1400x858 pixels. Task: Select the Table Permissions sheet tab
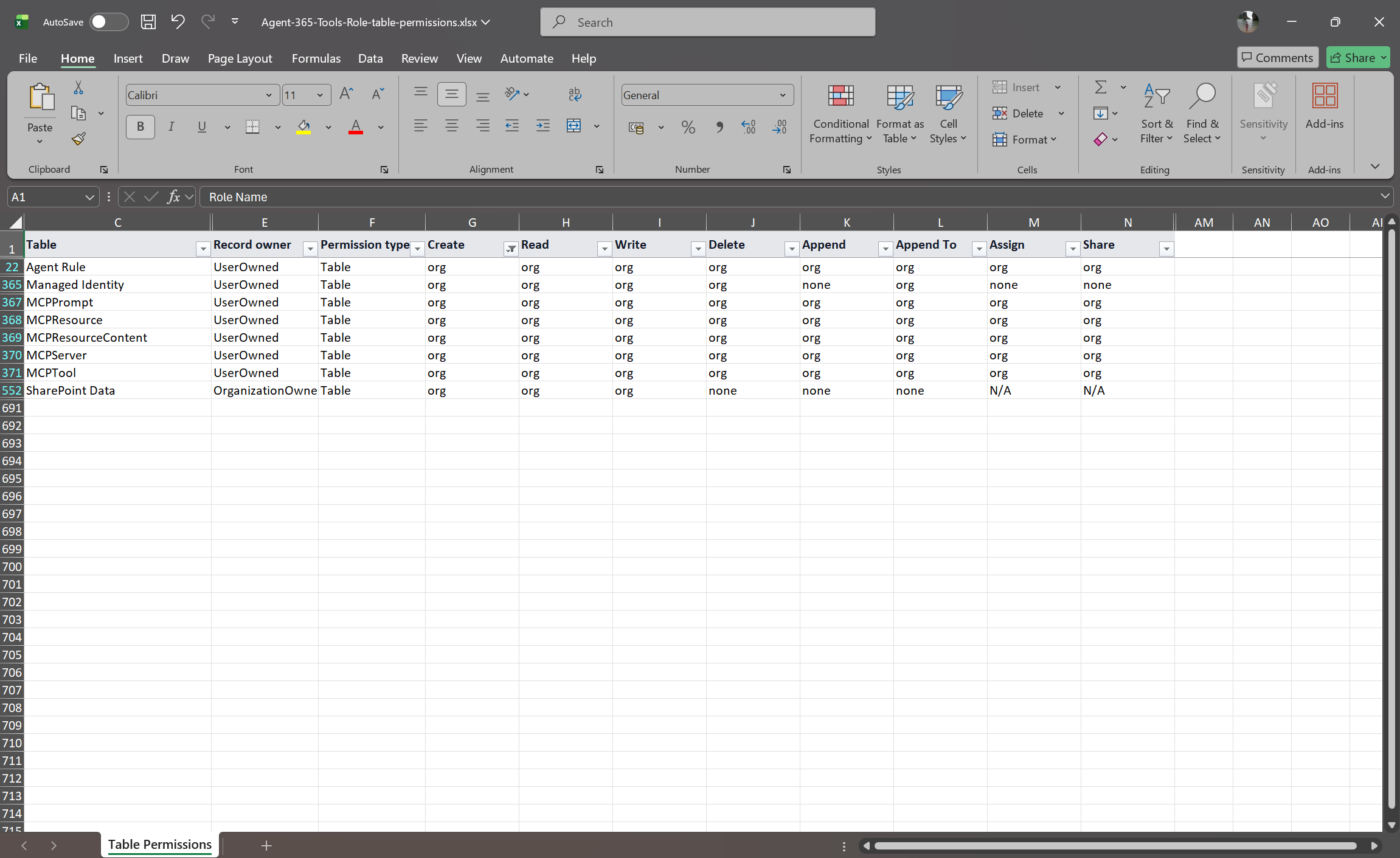[x=160, y=844]
